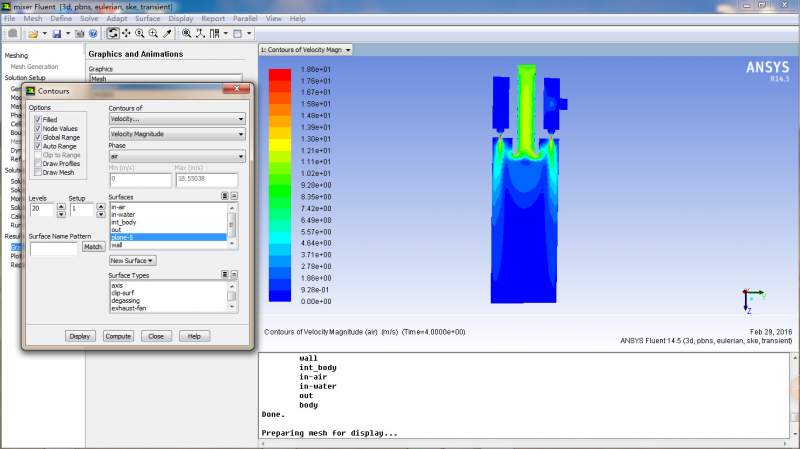Open the Solve menu
This screenshot has height=449, width=800.
click(89, 19)
